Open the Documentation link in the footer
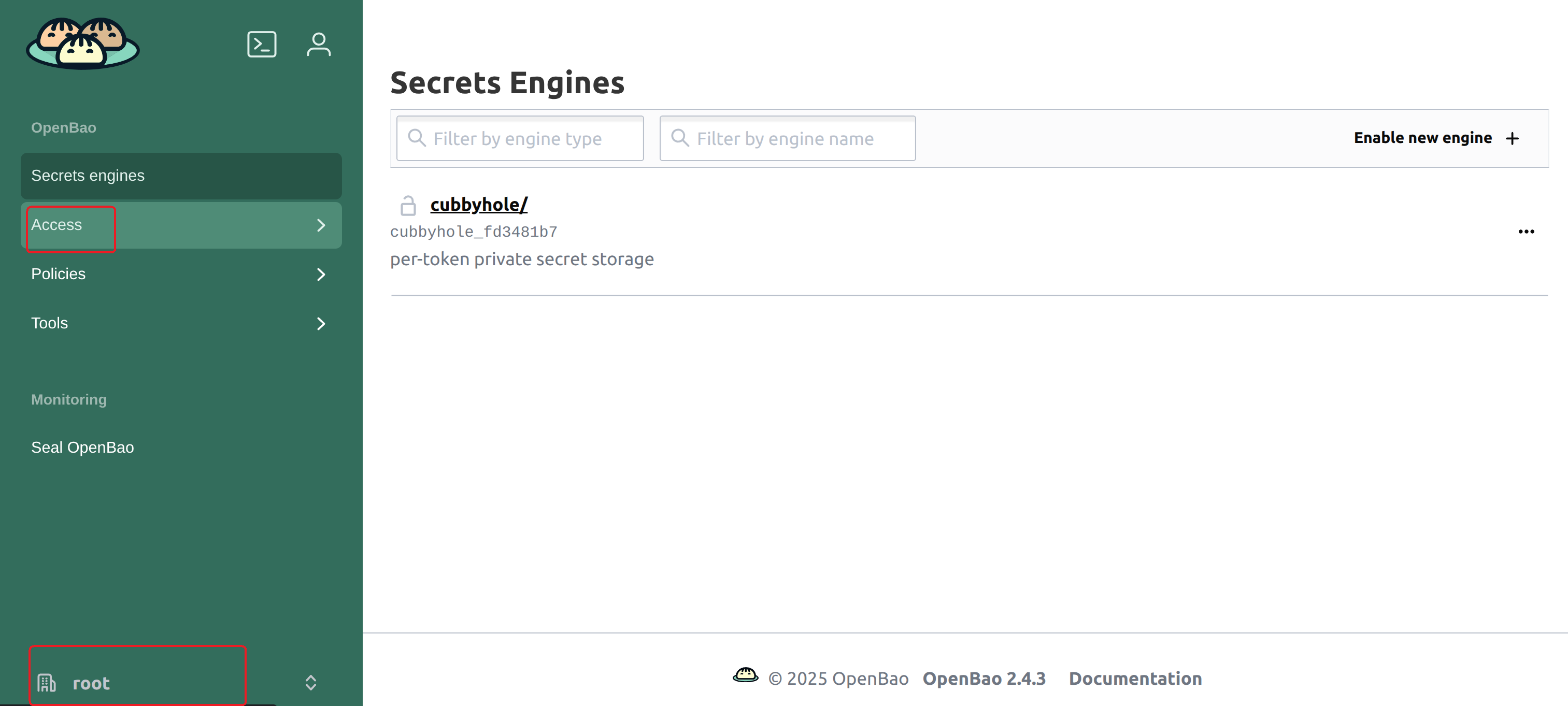The width and height of the screenshot is (1568, 706). pyautogui.click(x=1135, y=678)
